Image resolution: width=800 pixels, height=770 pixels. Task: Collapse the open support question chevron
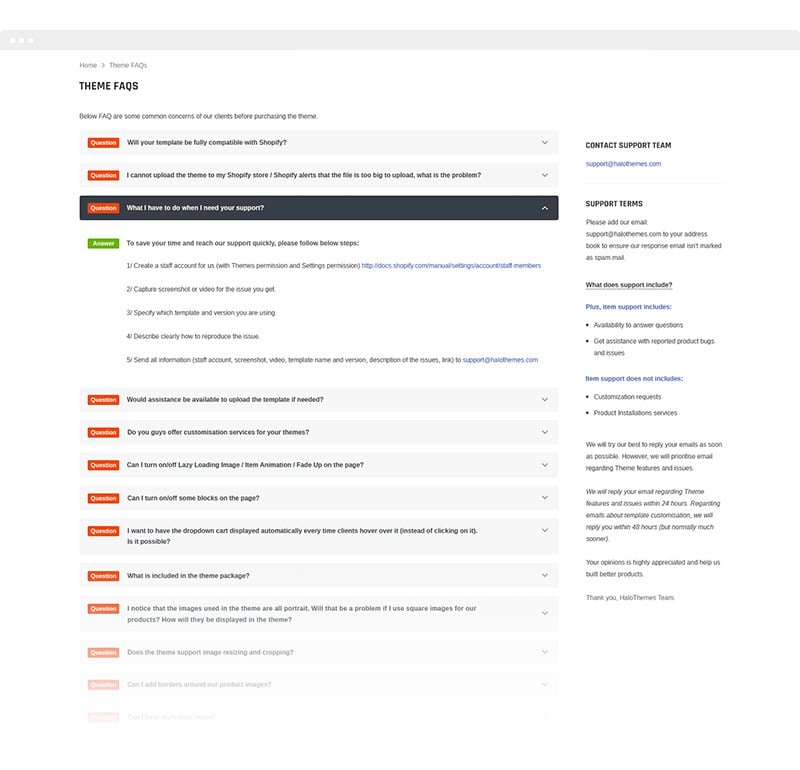(544, 208)
